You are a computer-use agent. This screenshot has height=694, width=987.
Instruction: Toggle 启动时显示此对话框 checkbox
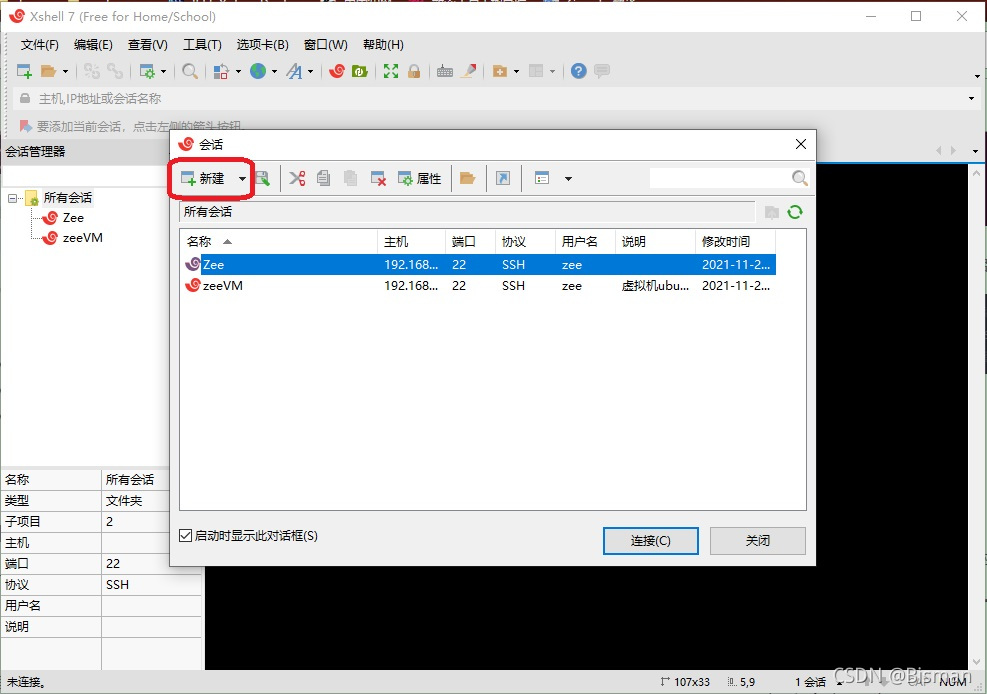tap(185, 535)
